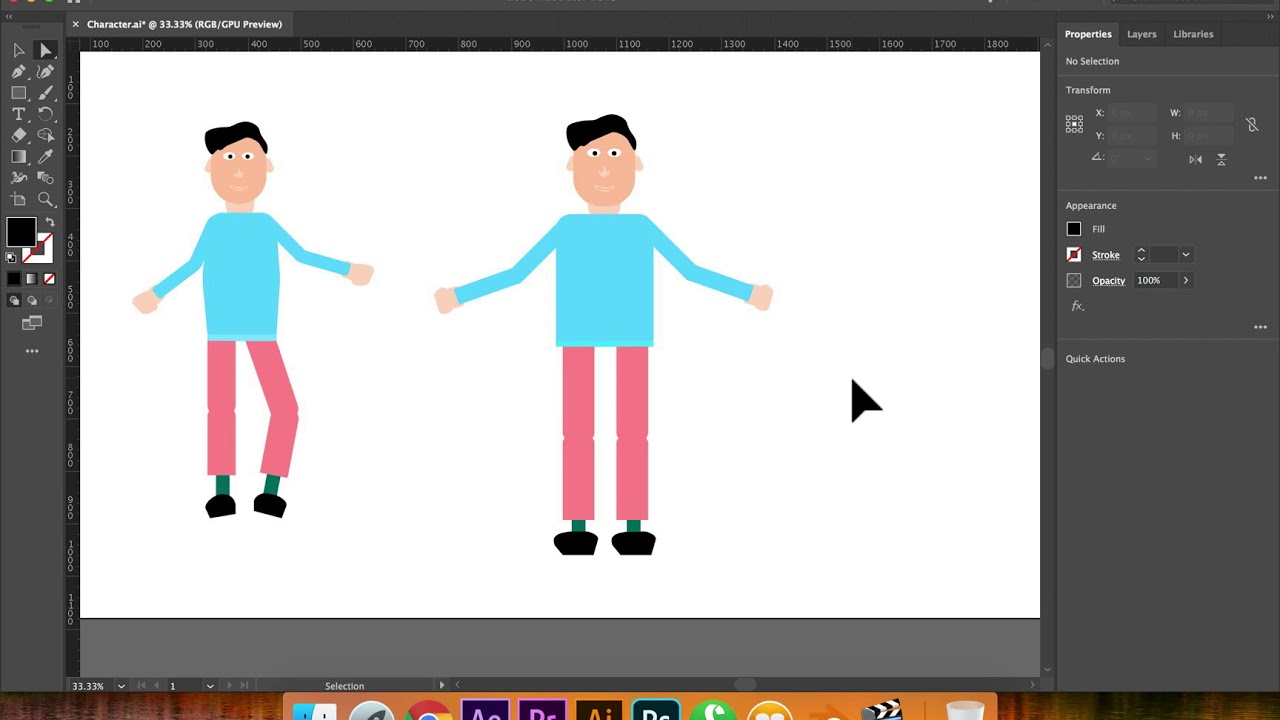Screen dimensions: 1280x720
Task: Set paint mode to Gradient
Action: [x=32, y=279]
